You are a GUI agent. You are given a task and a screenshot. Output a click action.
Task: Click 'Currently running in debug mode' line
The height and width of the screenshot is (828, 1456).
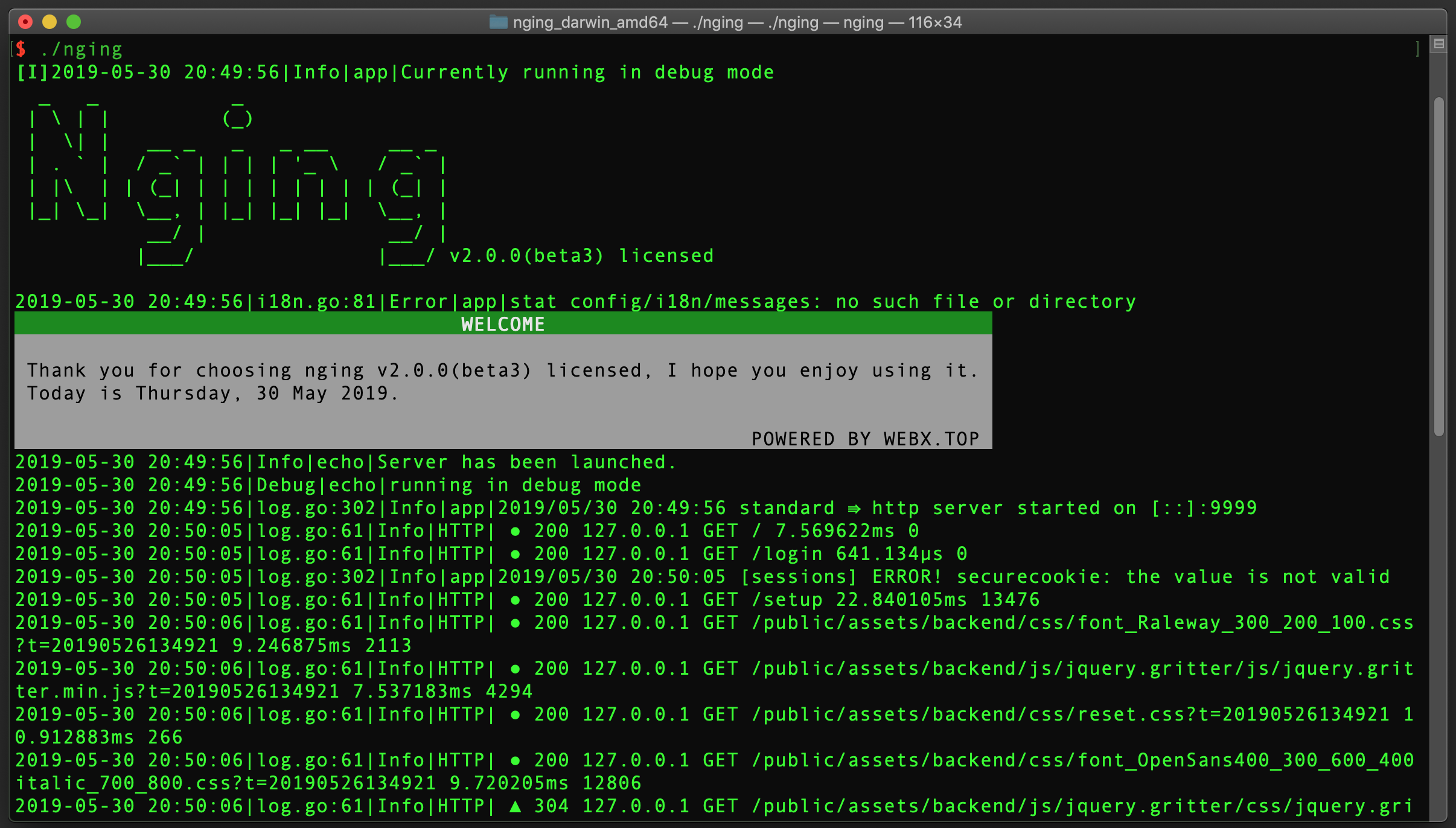[x=395, y=72]
